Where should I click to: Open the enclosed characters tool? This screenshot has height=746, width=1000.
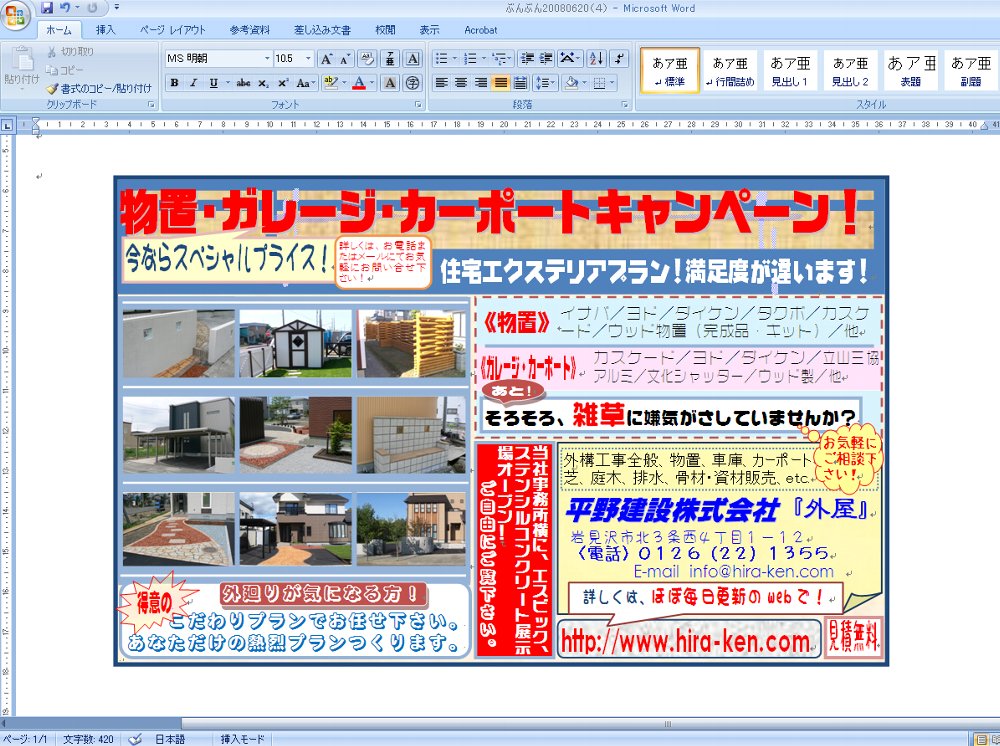pyautogui.click(x=413, y=83)
